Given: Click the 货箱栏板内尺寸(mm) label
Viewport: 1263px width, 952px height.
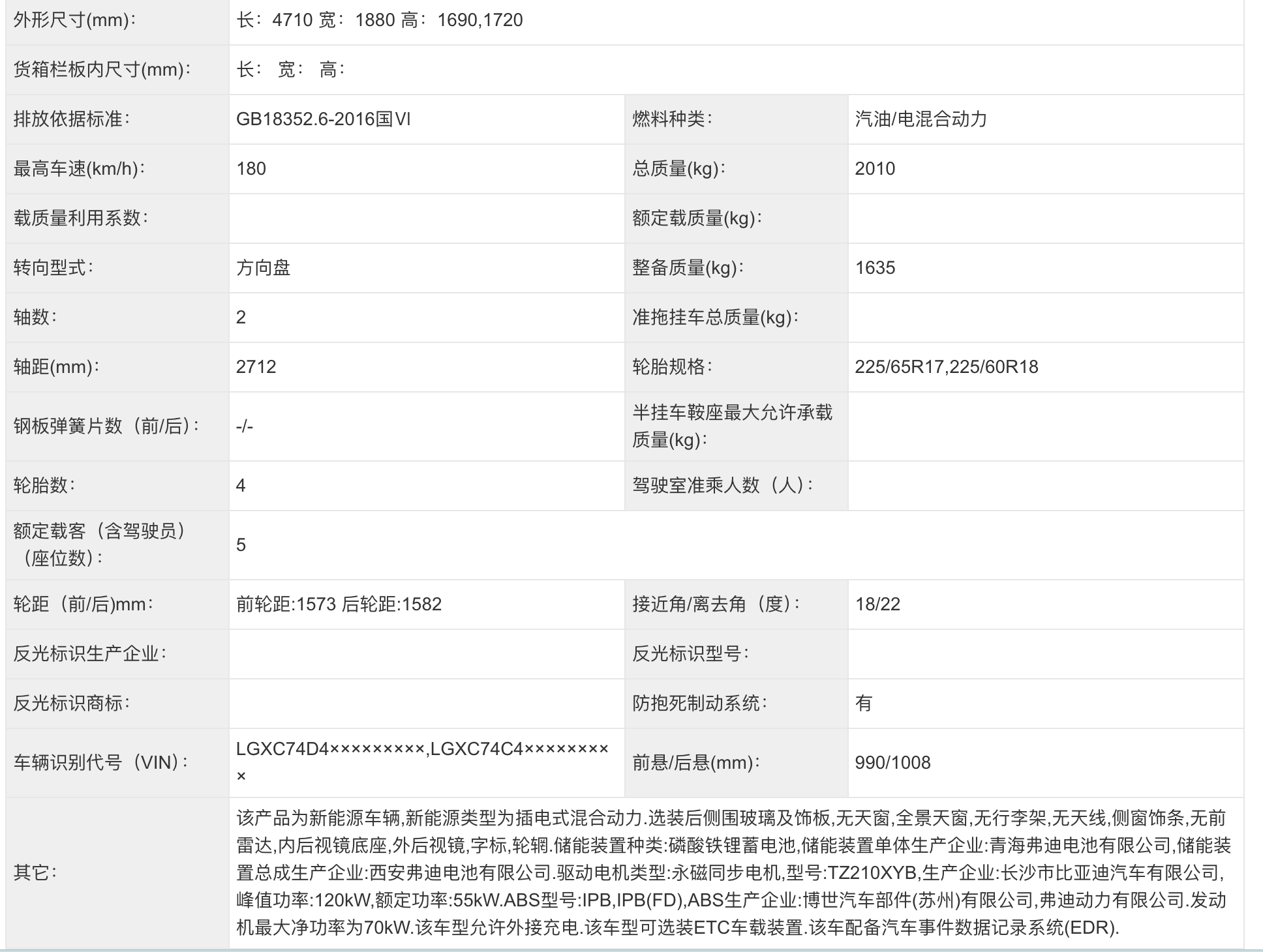Looking at the screenshot, I should 102,70.
